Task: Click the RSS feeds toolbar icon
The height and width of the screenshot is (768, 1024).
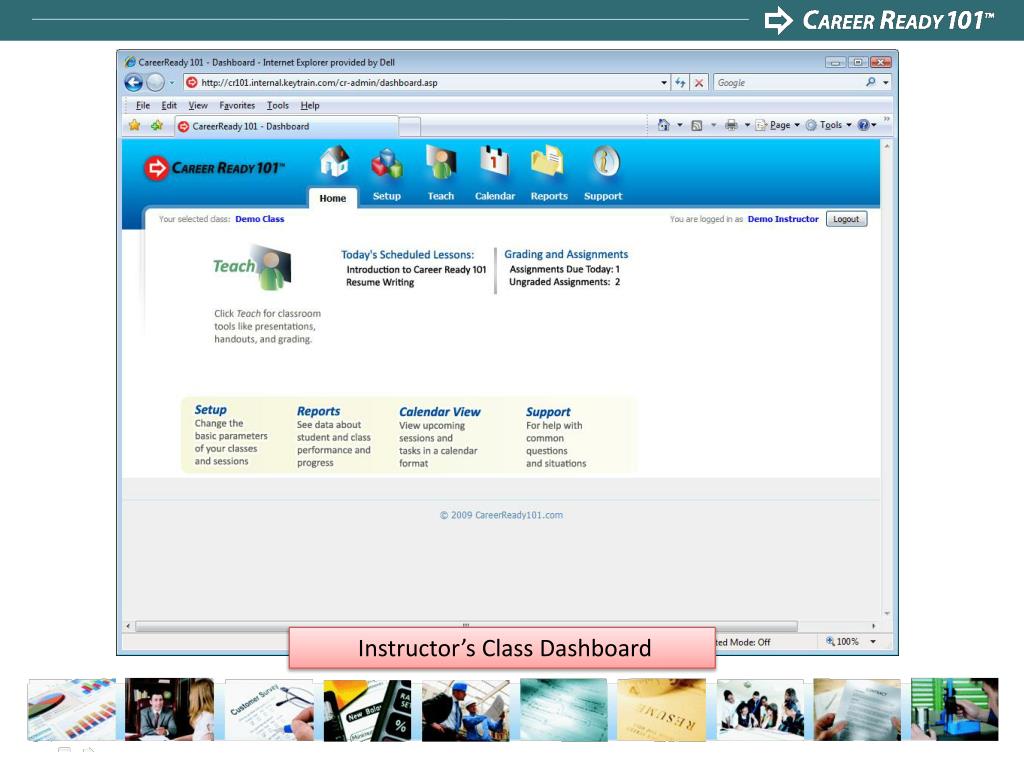Action: 697,125
